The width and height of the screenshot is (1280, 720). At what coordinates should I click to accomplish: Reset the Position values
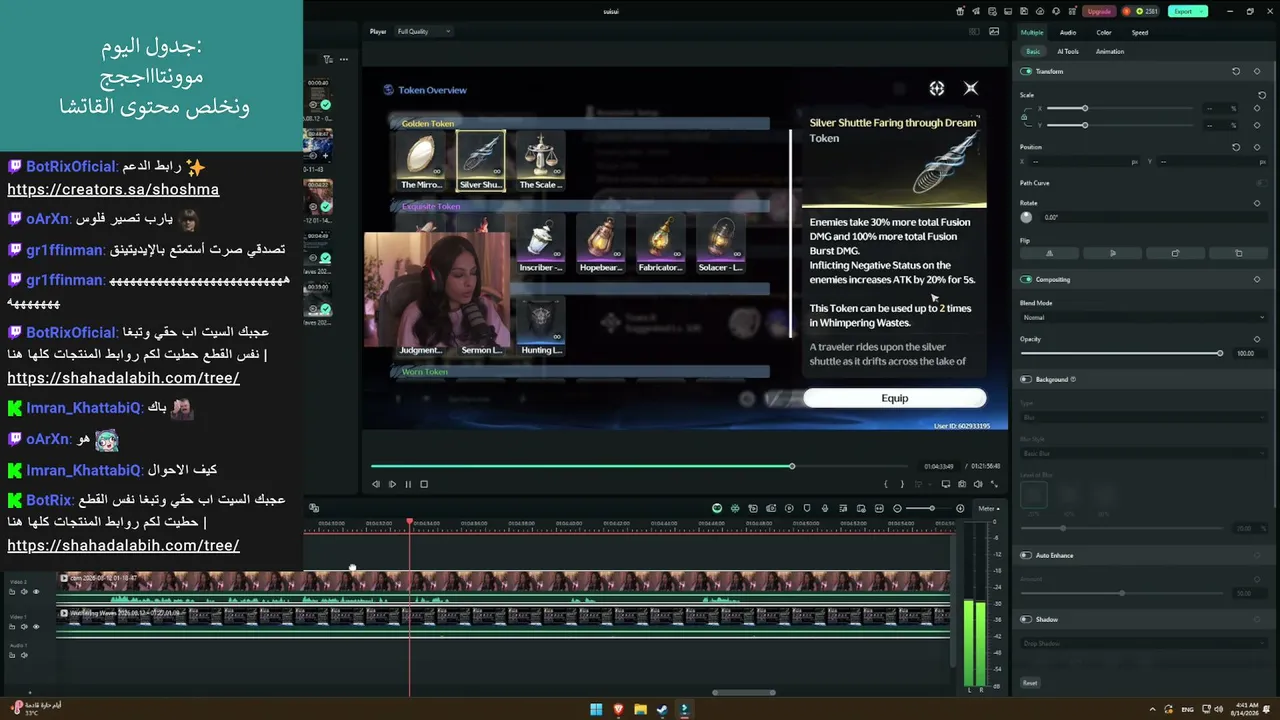pos(1236,147)
